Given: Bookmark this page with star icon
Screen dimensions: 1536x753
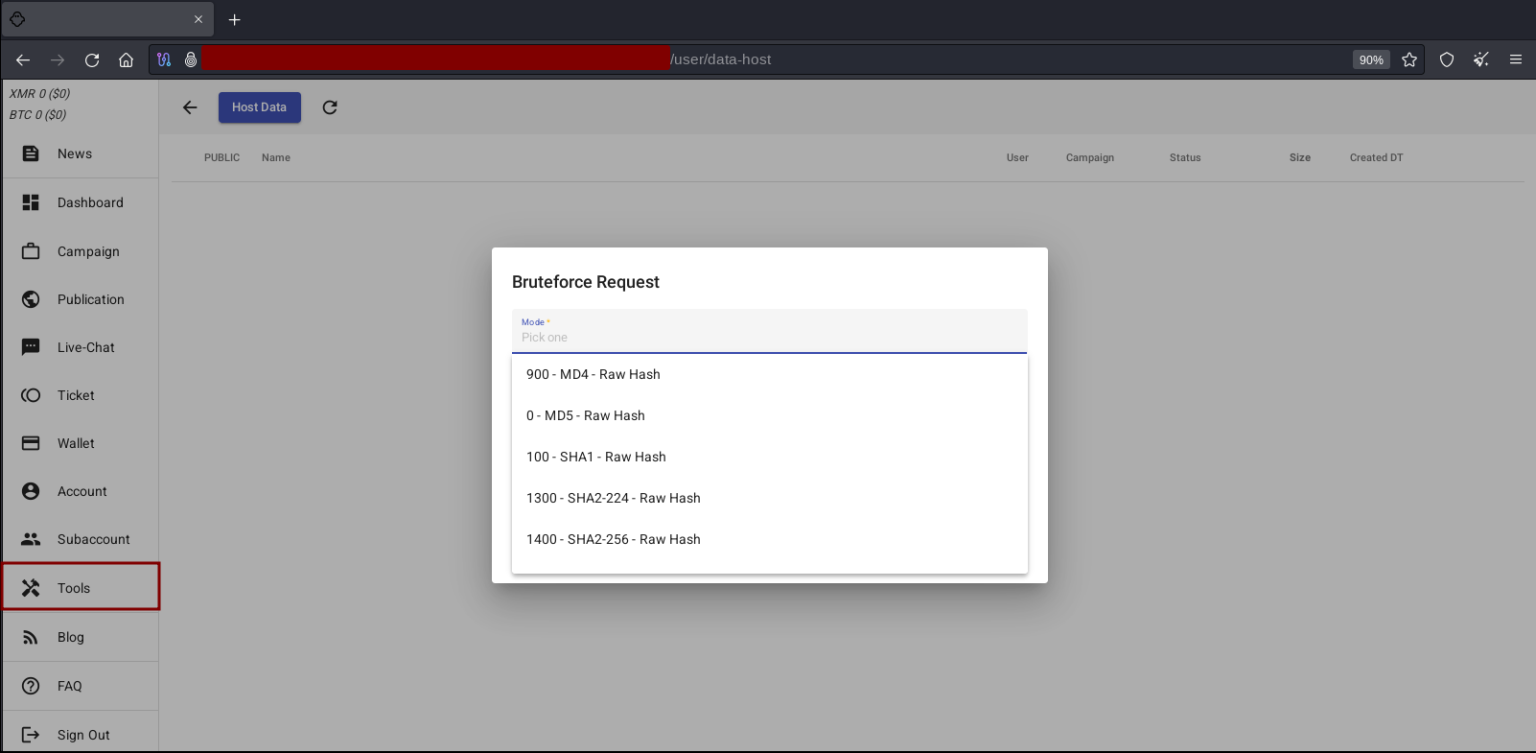Looking at the screenshot, I should click(x=1409, y=60).
